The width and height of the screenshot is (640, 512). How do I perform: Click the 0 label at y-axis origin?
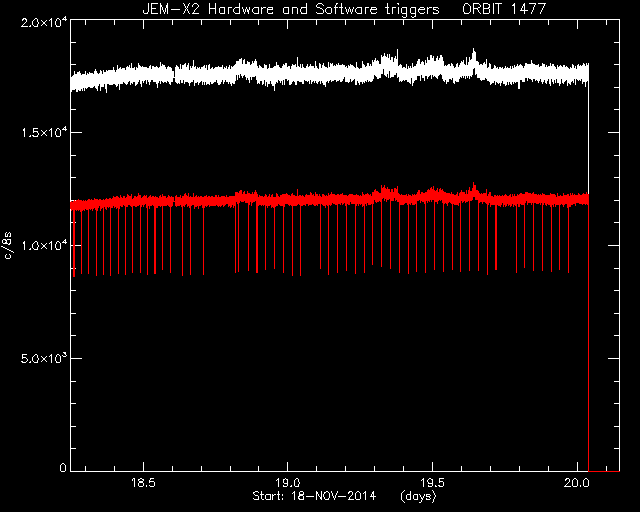click(x=63, y=467)
